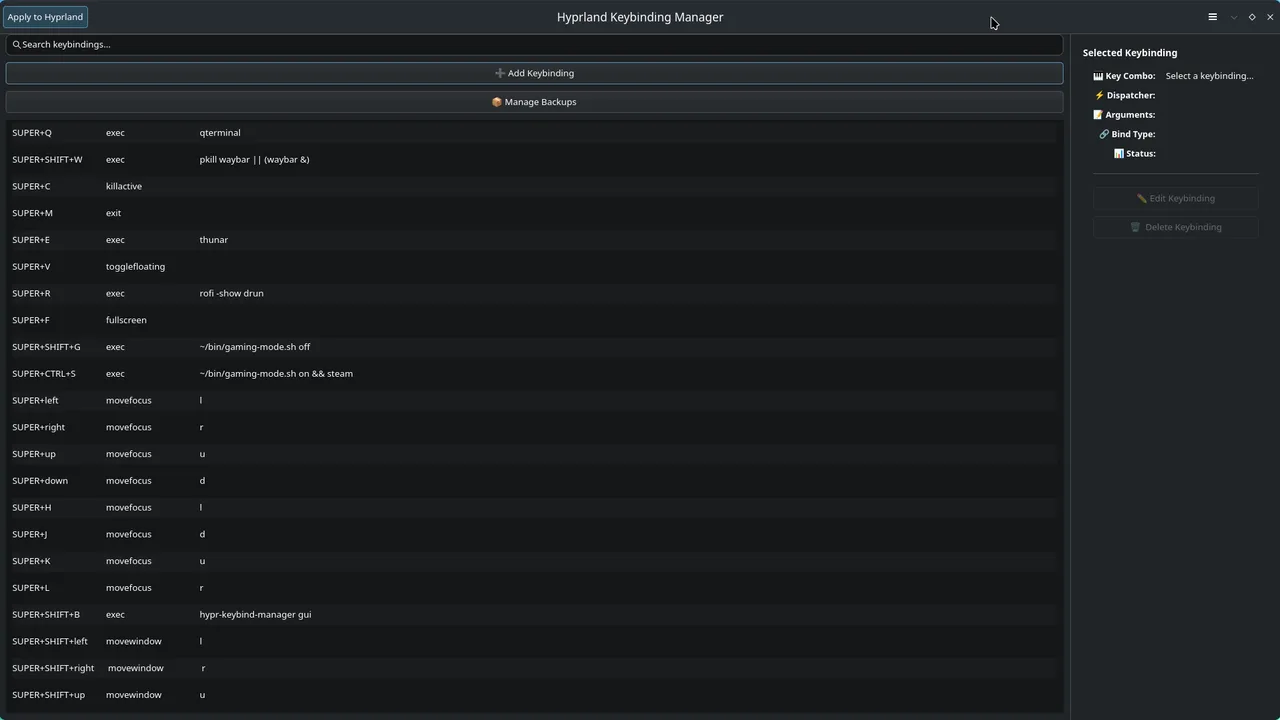Viewport: 1280px width, 720px height.
Task: Click the Delete Keybinding button
Action: (x=1176, y=227)
